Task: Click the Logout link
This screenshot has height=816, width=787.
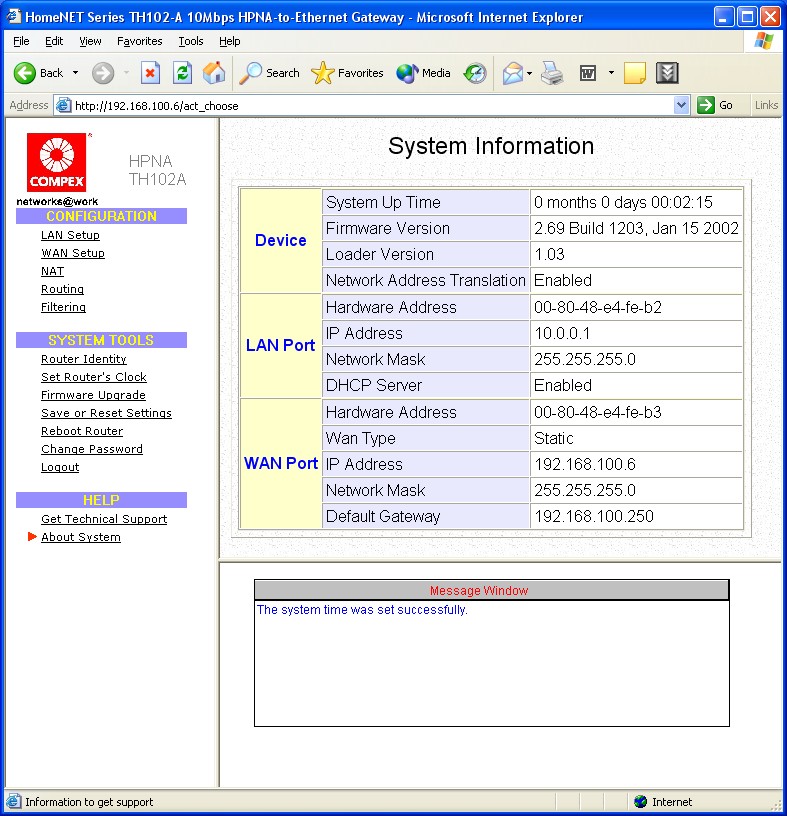Action: [60, 467]
